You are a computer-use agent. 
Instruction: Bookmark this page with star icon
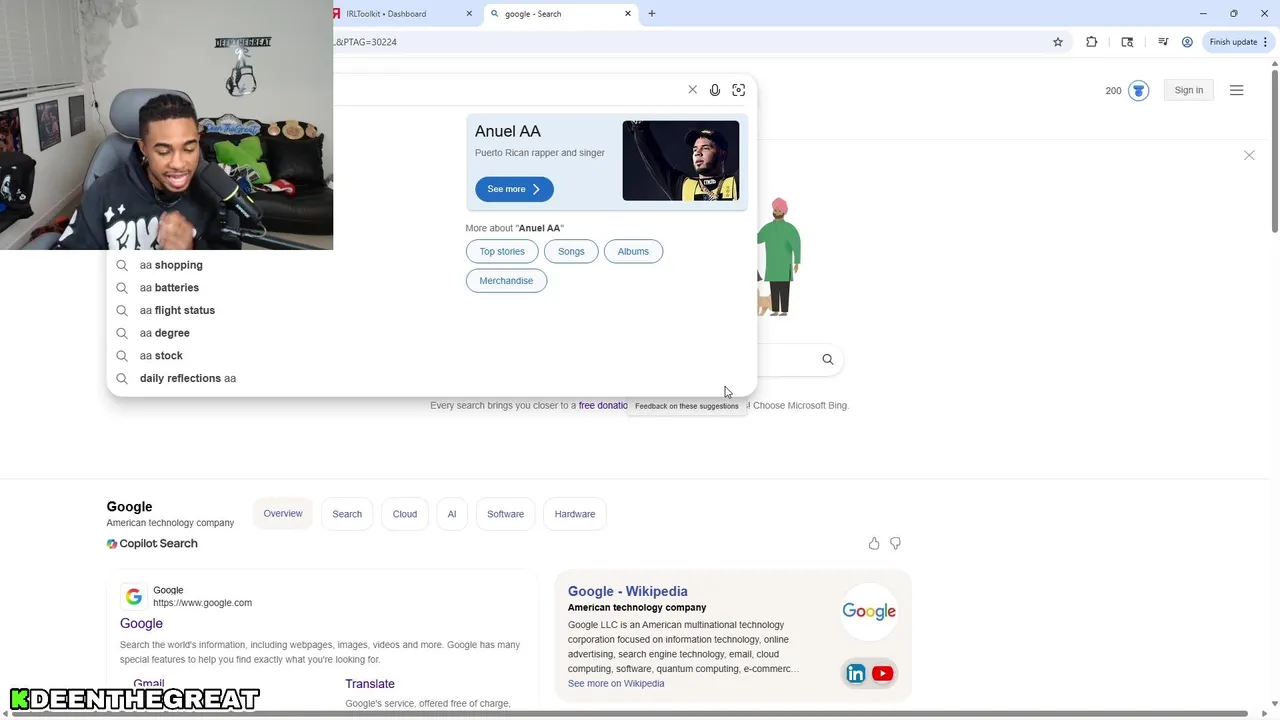[1058, 42]
